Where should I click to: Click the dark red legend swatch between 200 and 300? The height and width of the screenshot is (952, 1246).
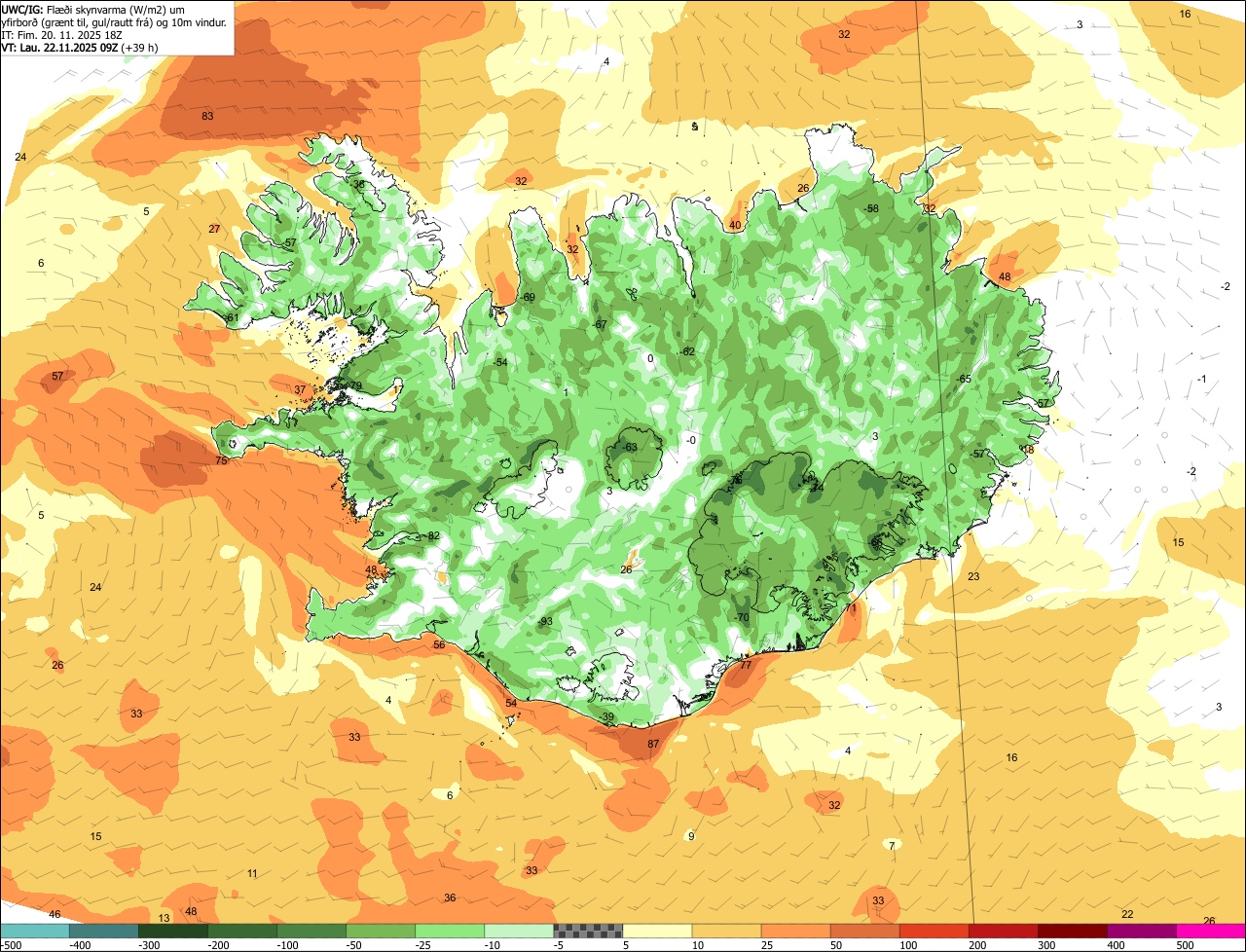(1004, 931)
